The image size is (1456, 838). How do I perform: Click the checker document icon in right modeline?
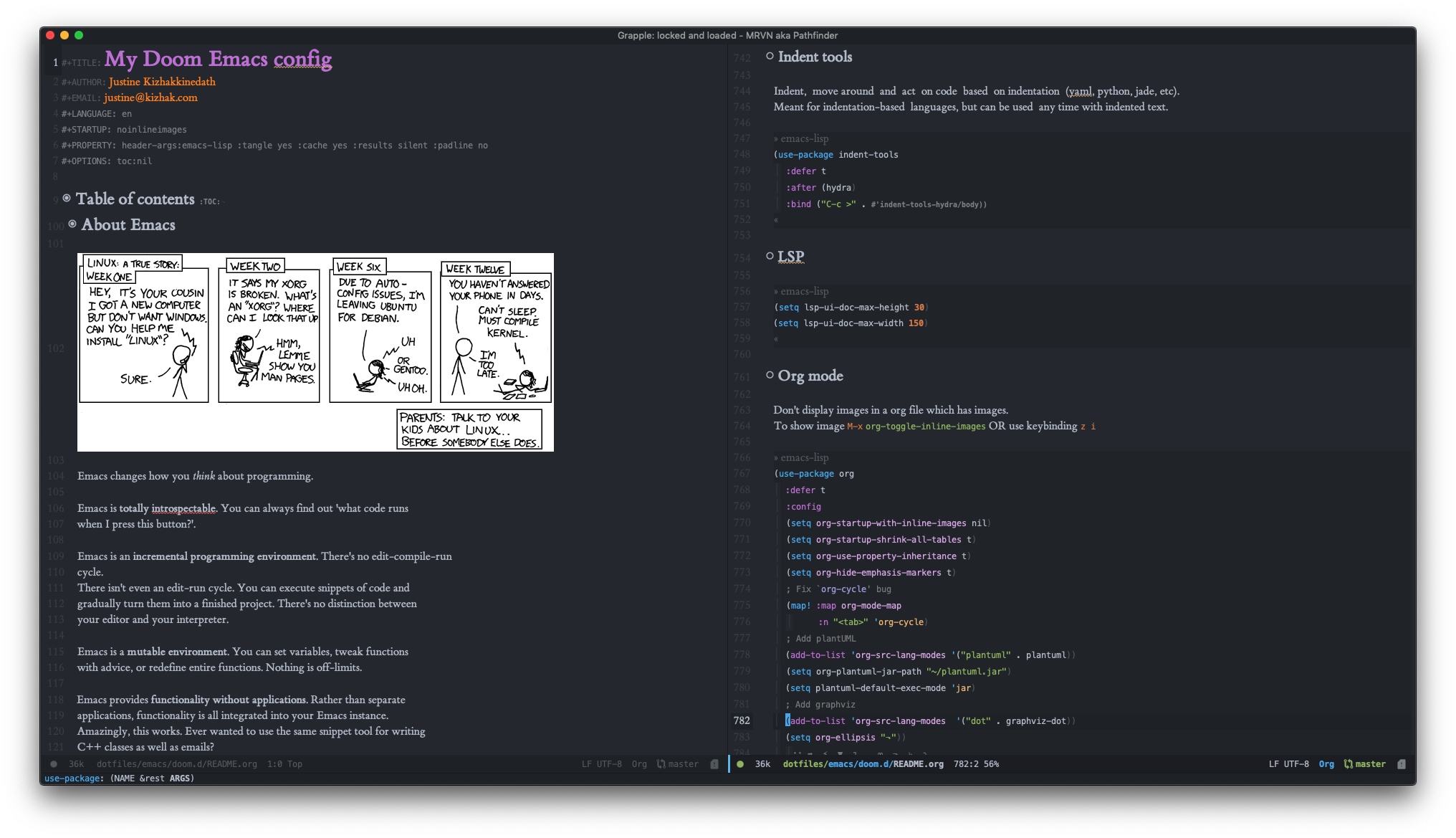point(1402,764)
